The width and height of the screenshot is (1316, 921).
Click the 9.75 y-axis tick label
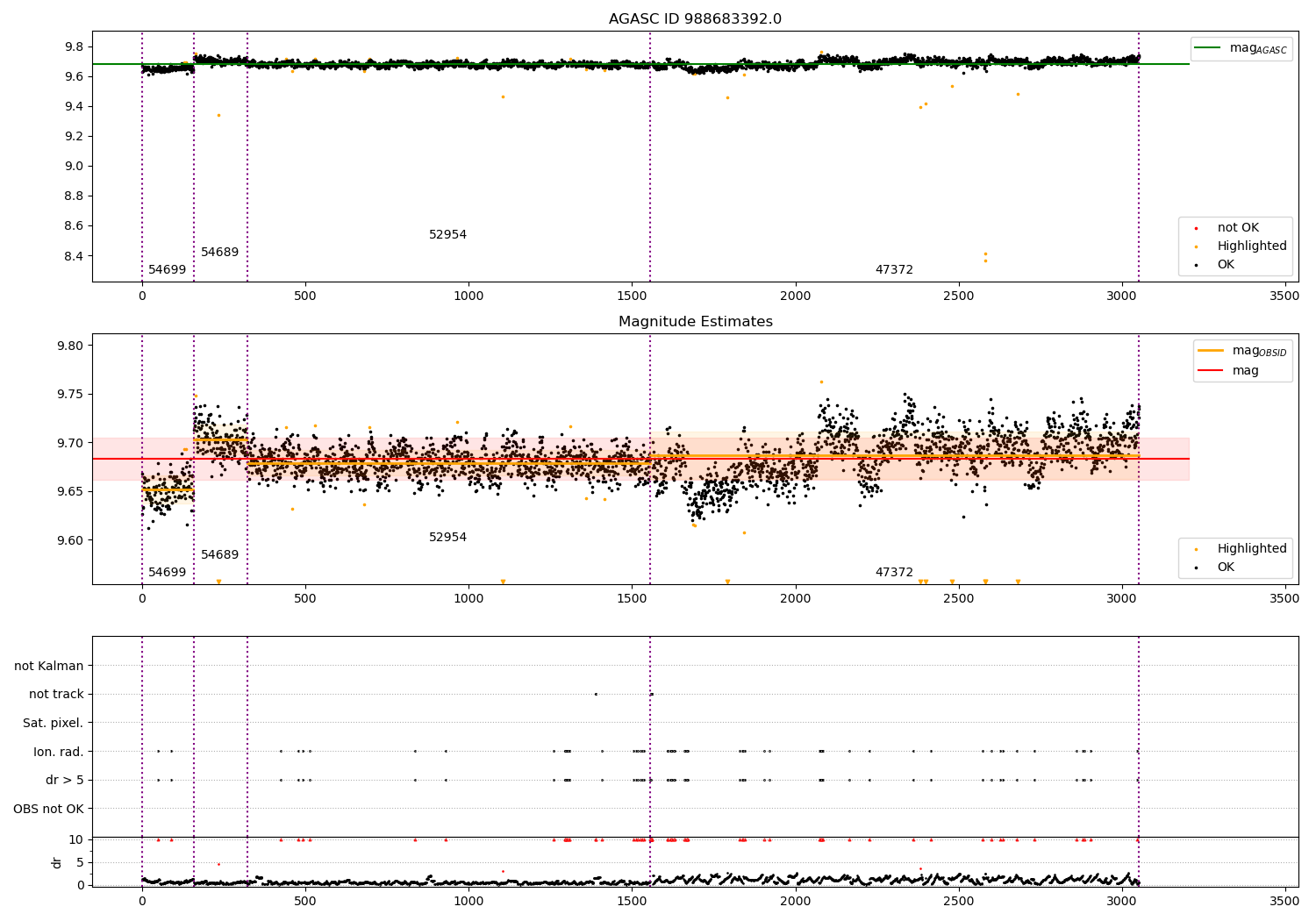69,395
